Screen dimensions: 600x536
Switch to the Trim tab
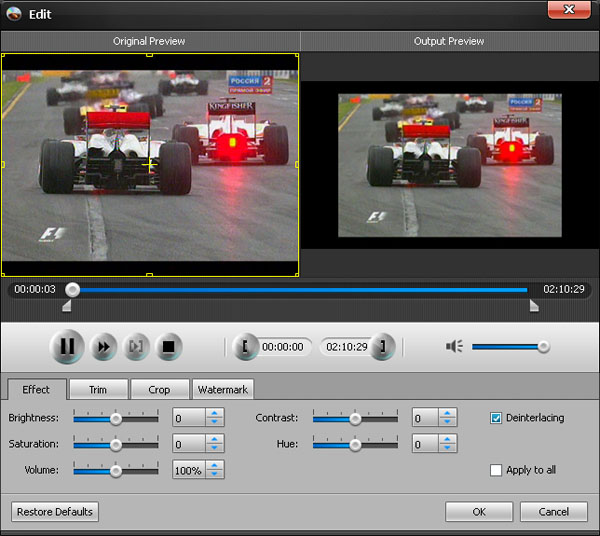coord(98,389)
